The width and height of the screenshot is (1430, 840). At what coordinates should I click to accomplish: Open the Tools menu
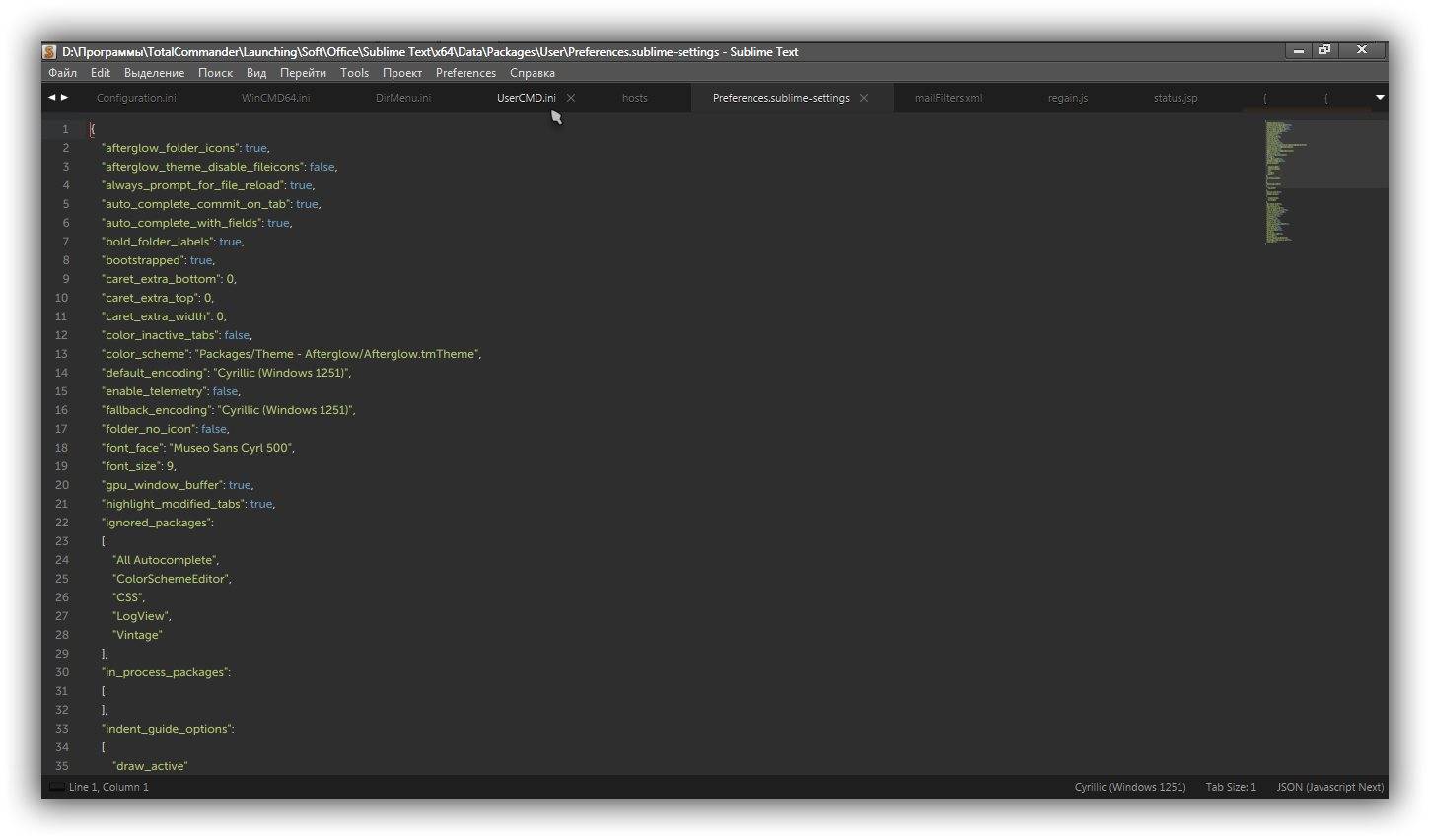[x=354, y=73]
